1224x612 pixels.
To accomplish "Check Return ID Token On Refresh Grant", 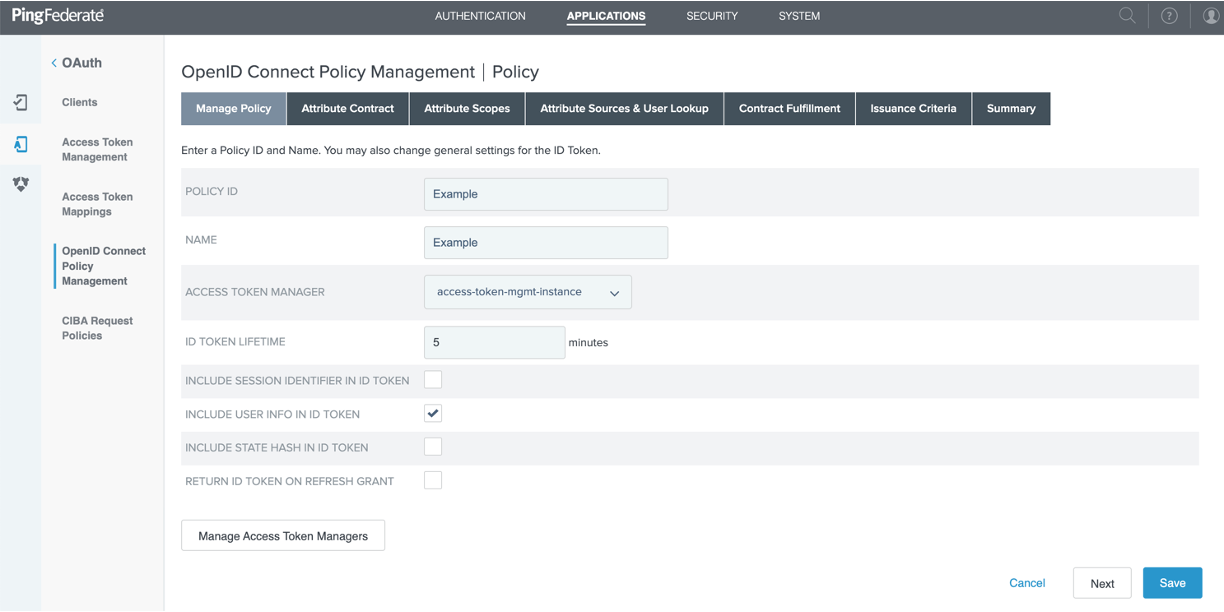I will 432,480.
